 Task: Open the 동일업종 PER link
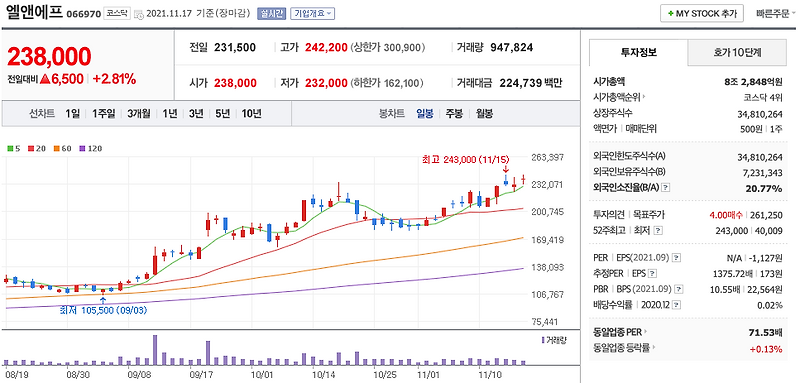tap(617, 333)
